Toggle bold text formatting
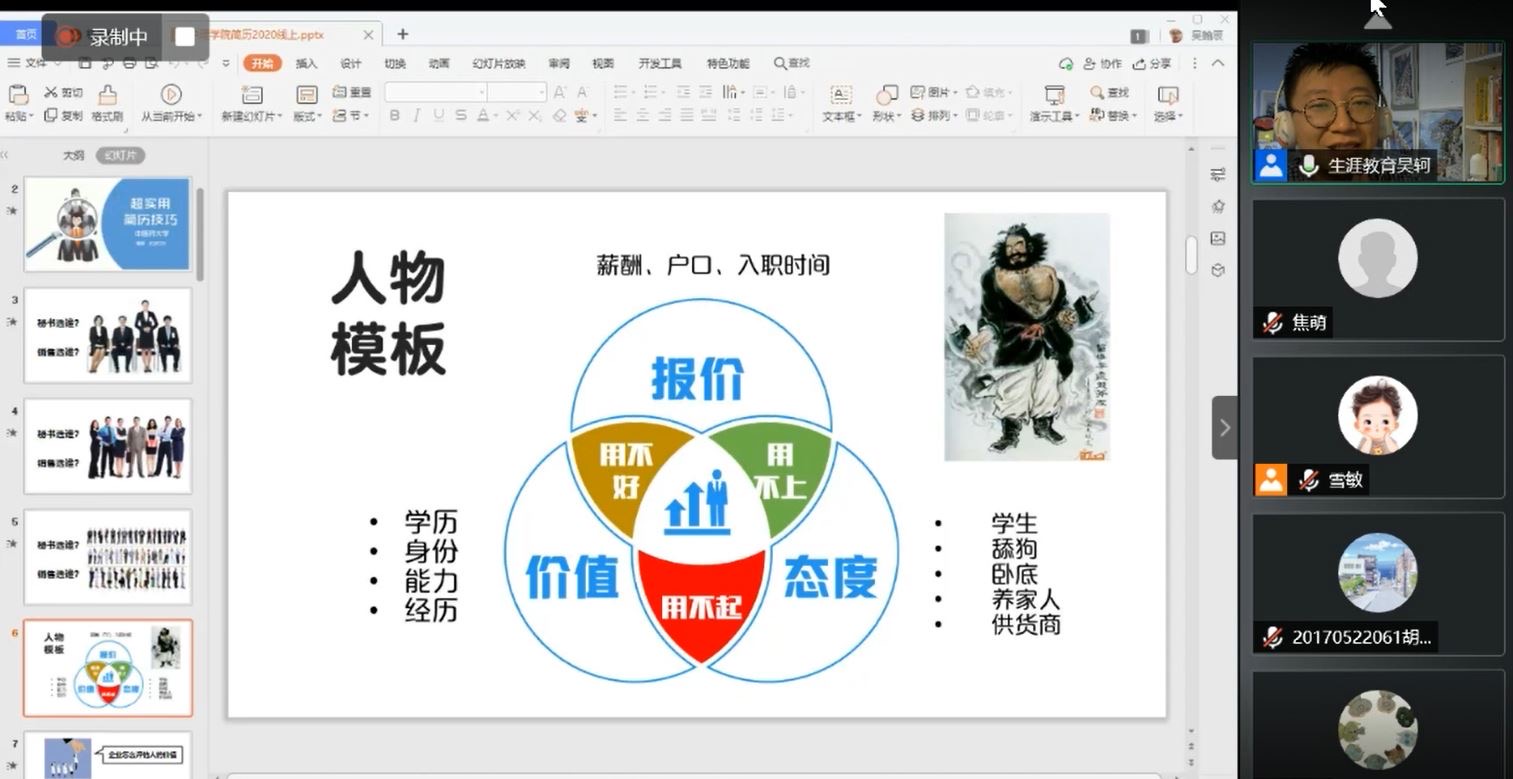Image resolution: width=1513 pixels, height=779 pixels. pyautogui.click(x=395, y=116)
